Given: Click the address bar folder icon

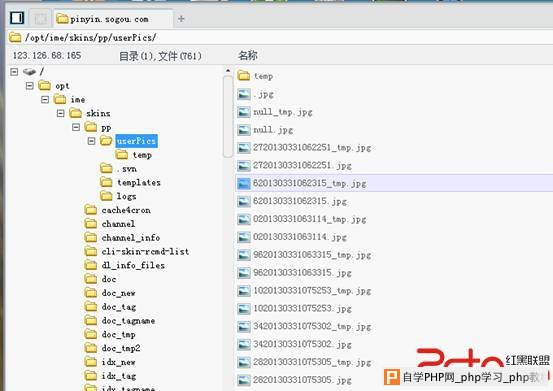Looking at the screenshot, I should [15, 37].
